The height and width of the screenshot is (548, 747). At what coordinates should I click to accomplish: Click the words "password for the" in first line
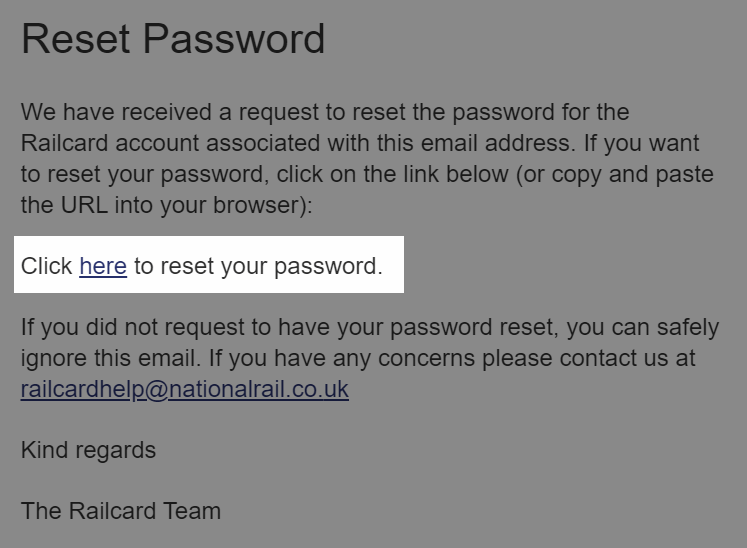click(x=541, y=112)
